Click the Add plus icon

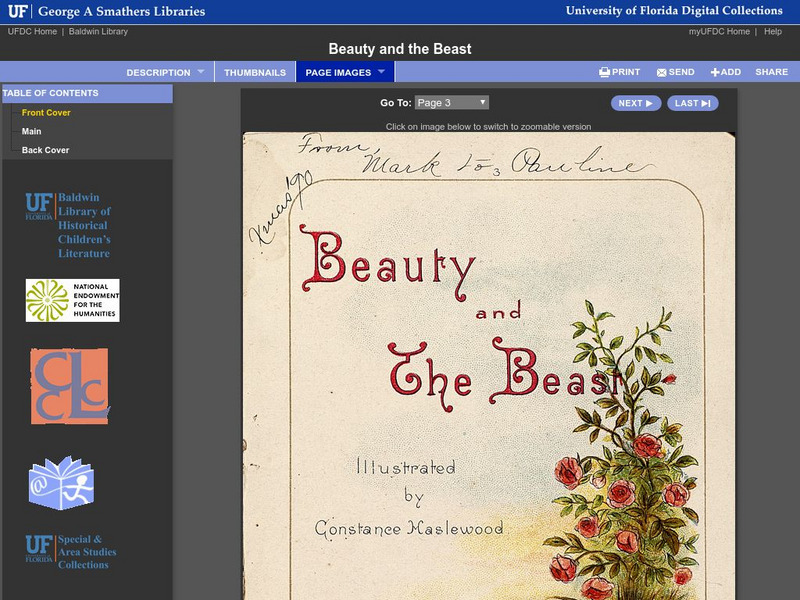[x=715, y=72]
